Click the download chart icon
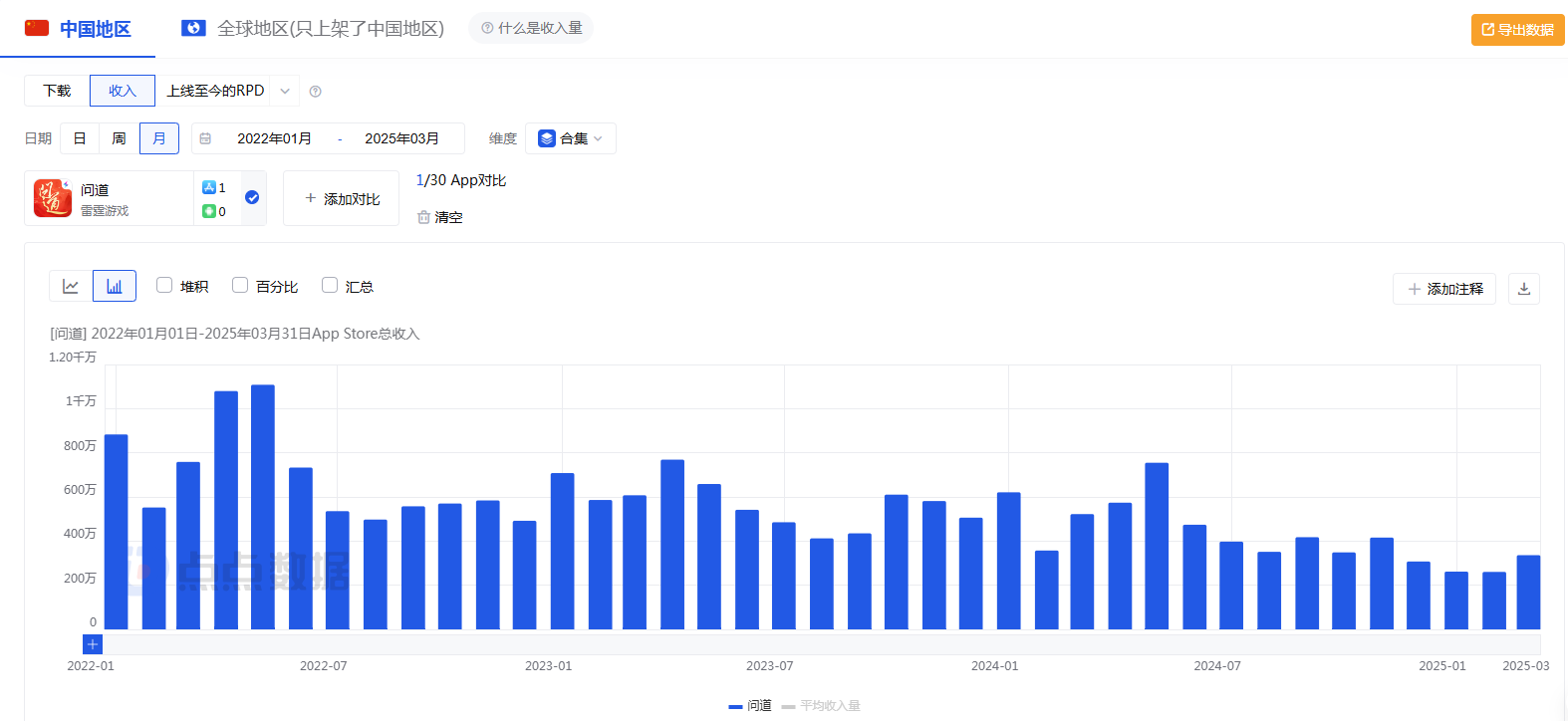Viewport: 1568px width, 721px height. (1523, 289)
